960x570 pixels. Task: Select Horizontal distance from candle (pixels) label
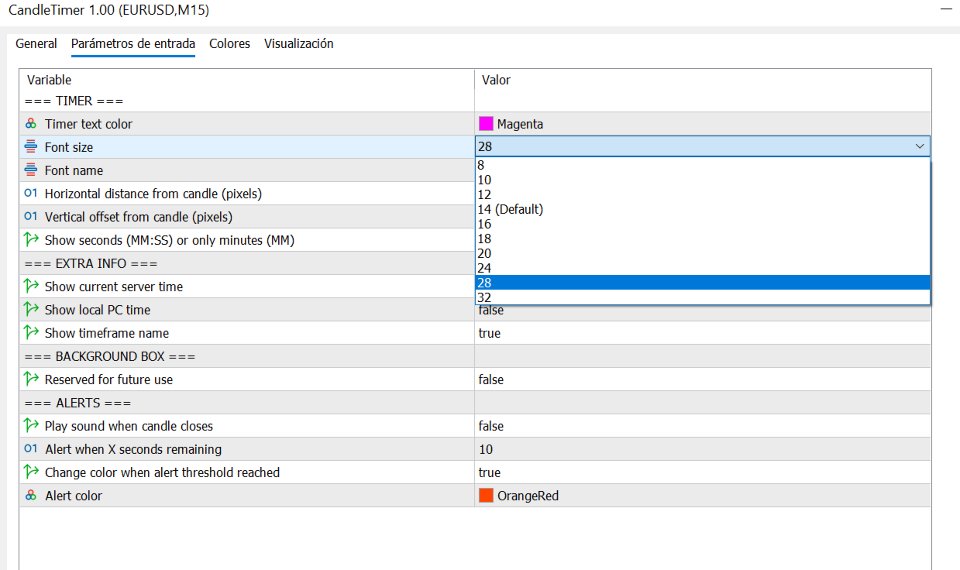[153, 193]
